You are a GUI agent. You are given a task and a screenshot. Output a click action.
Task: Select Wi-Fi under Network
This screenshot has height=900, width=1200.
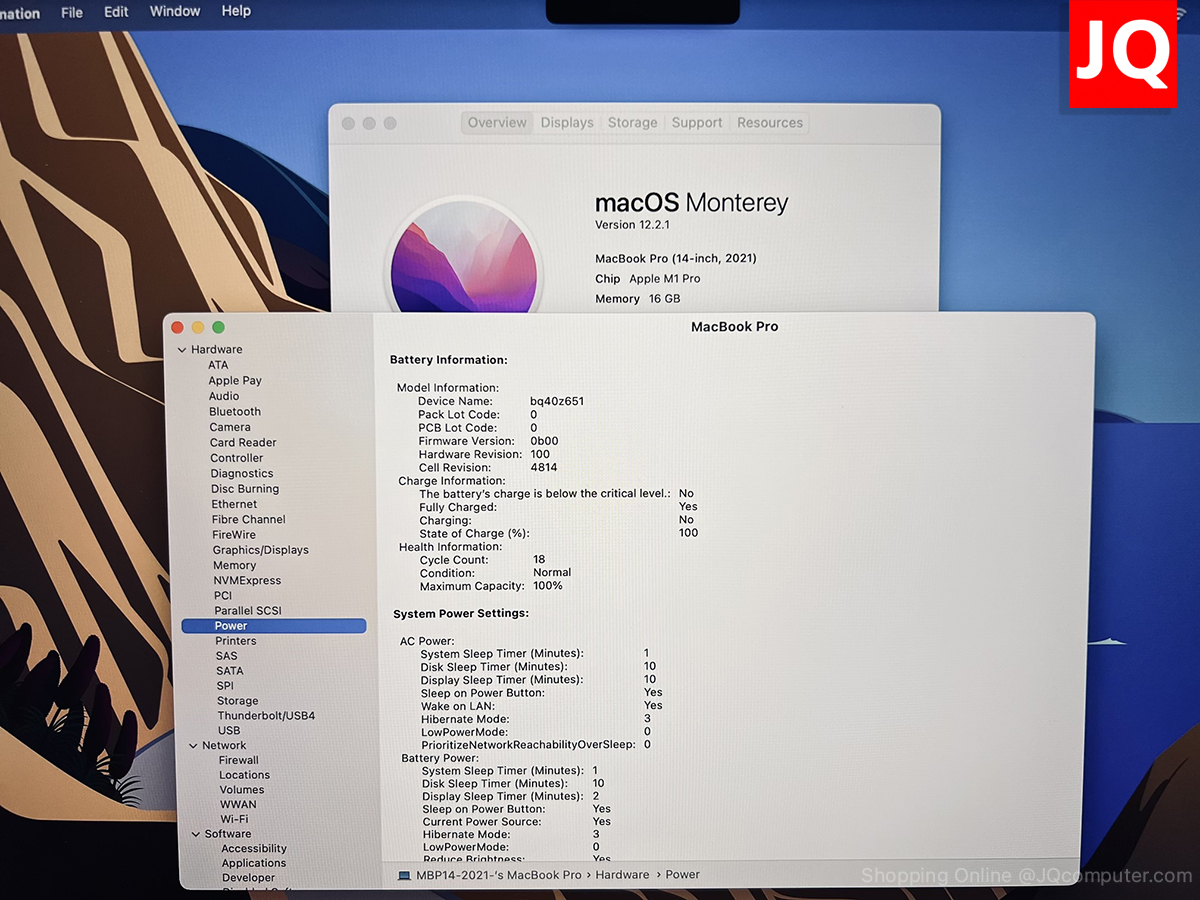click(x=235, y=819)
